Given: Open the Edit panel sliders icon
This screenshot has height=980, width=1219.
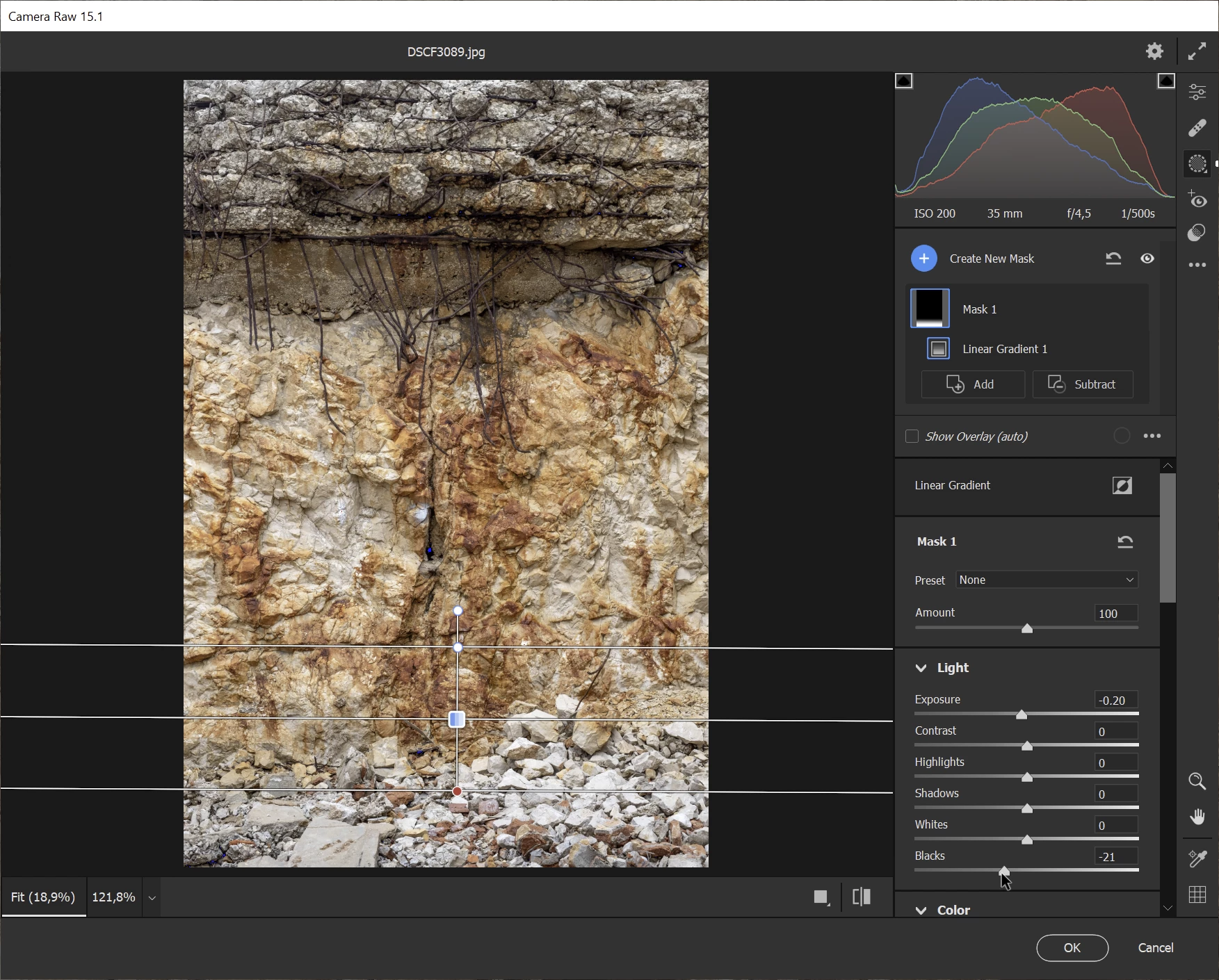Looking at the screenshot, I should tap(1197, 92).
